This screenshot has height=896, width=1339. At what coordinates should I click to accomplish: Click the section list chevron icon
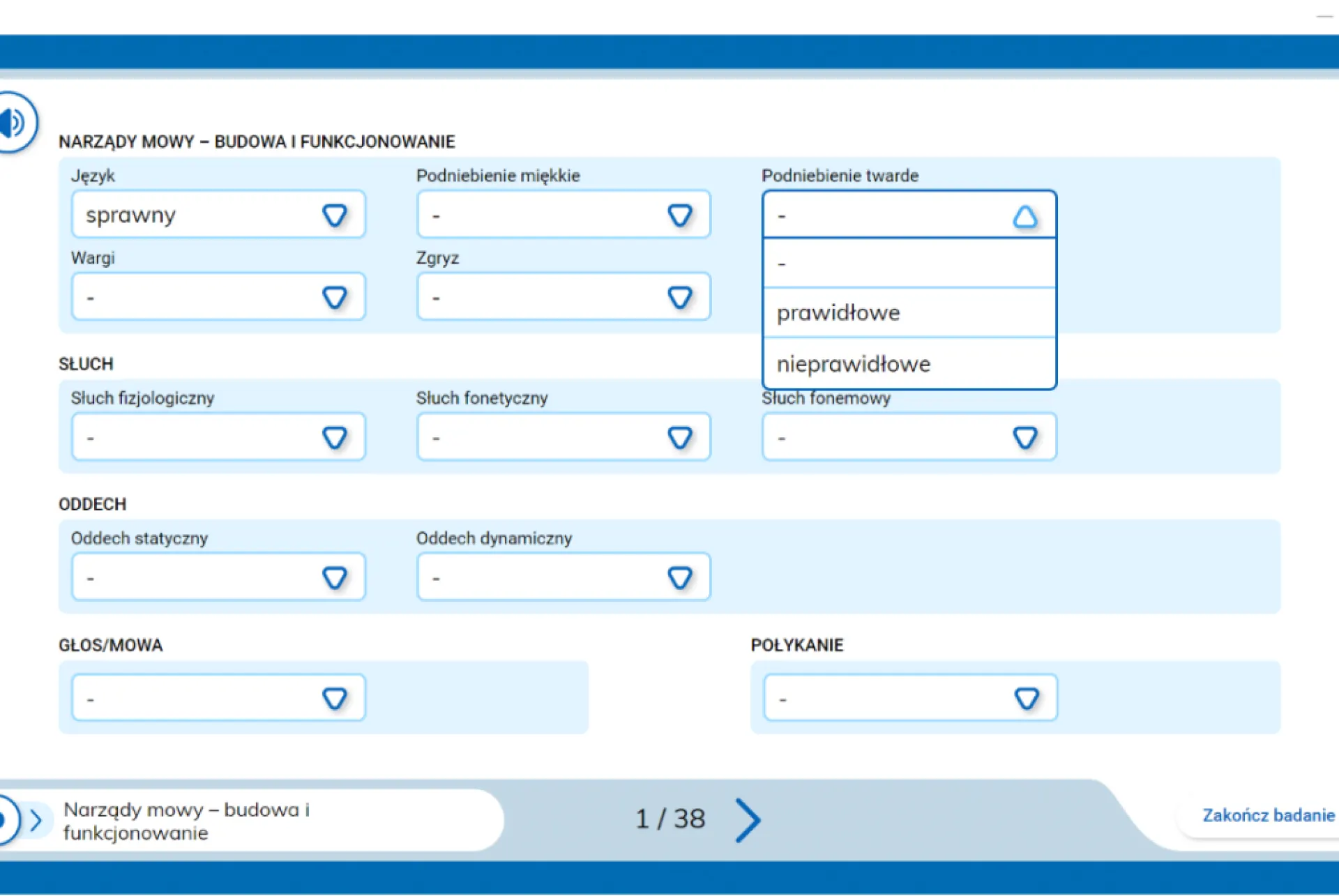tap(36, 820)
